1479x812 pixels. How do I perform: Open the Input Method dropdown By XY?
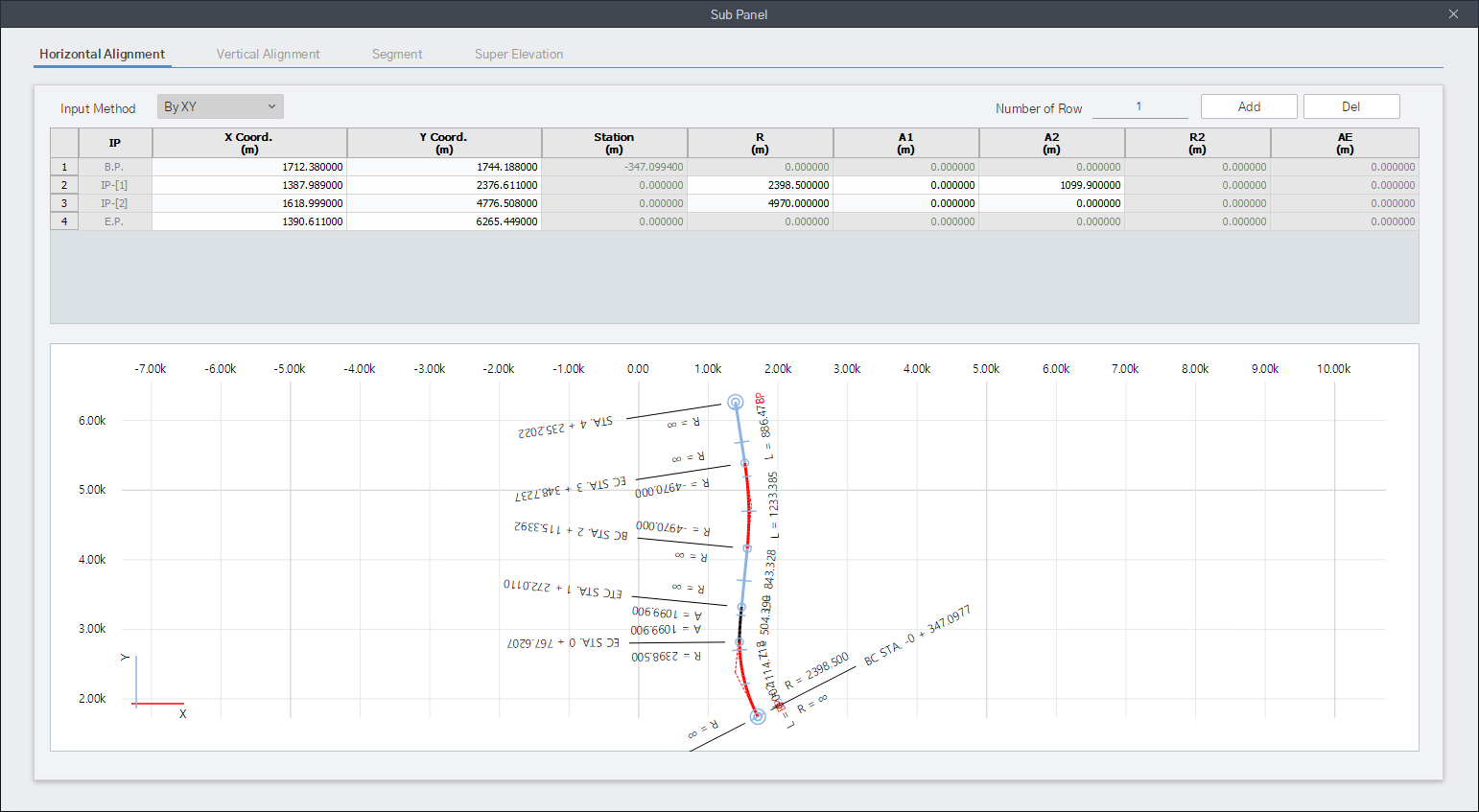coord(221,106)
